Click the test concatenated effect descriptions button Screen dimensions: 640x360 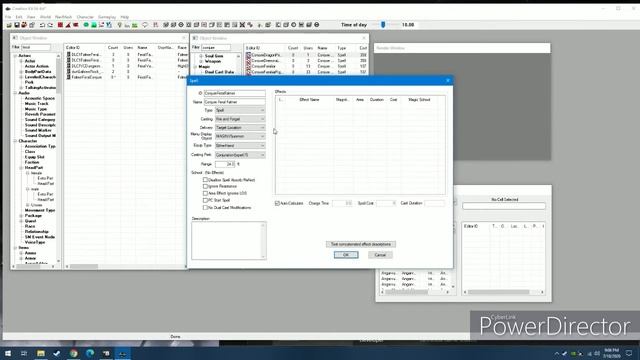(361, 244)
